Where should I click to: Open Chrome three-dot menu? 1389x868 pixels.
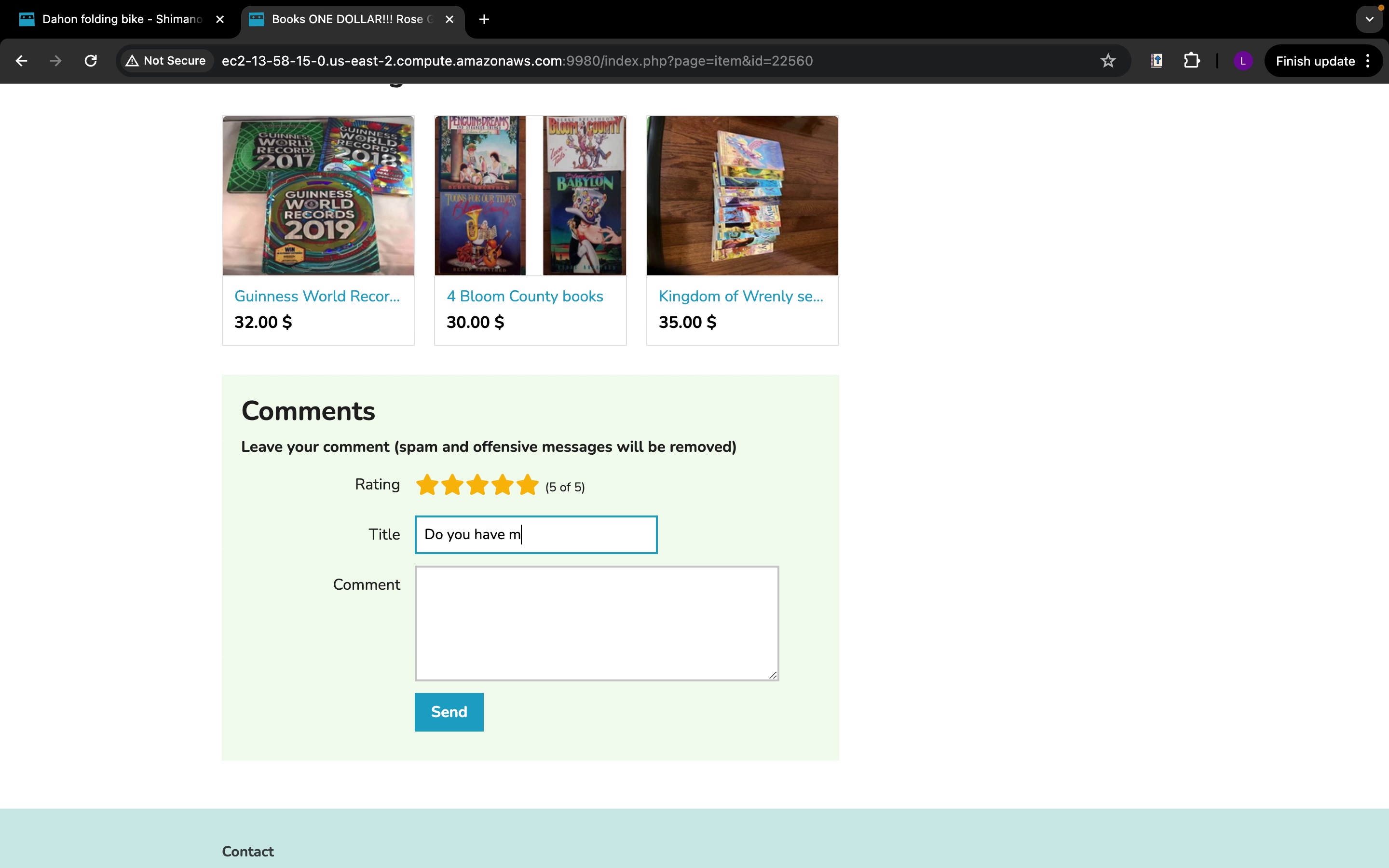[x=1368, y=61]
